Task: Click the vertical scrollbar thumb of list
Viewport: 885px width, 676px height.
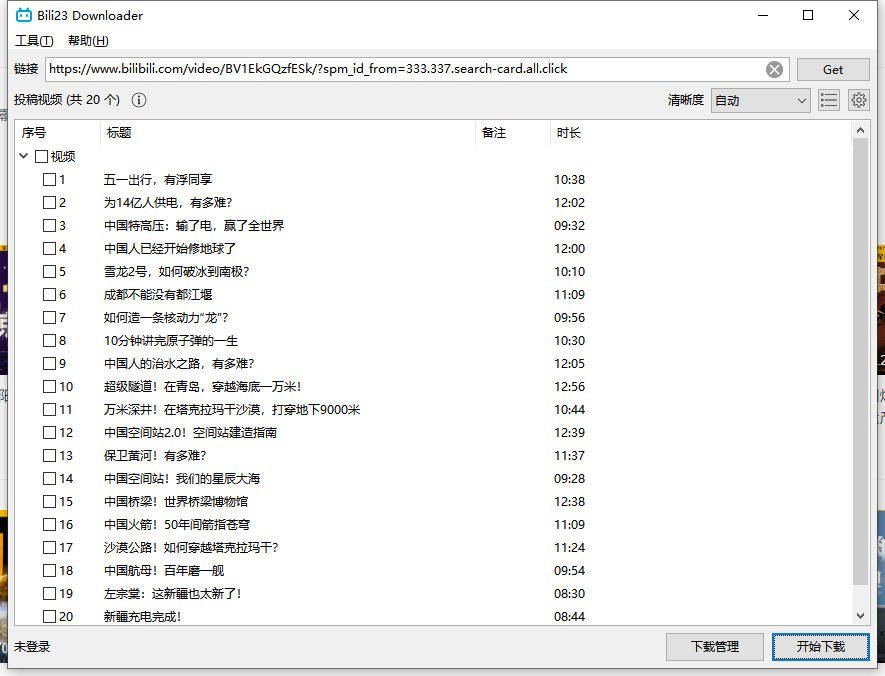Action: [860, 360]
